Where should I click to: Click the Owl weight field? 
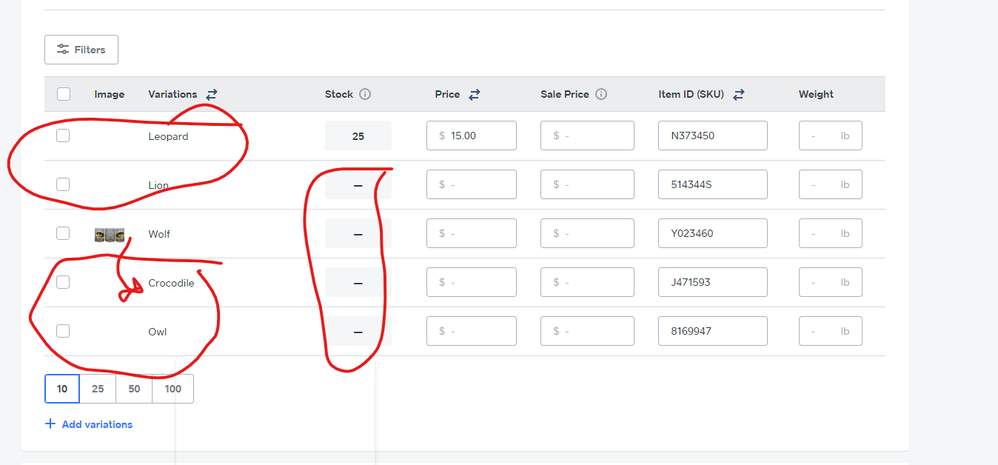[831, 331]
